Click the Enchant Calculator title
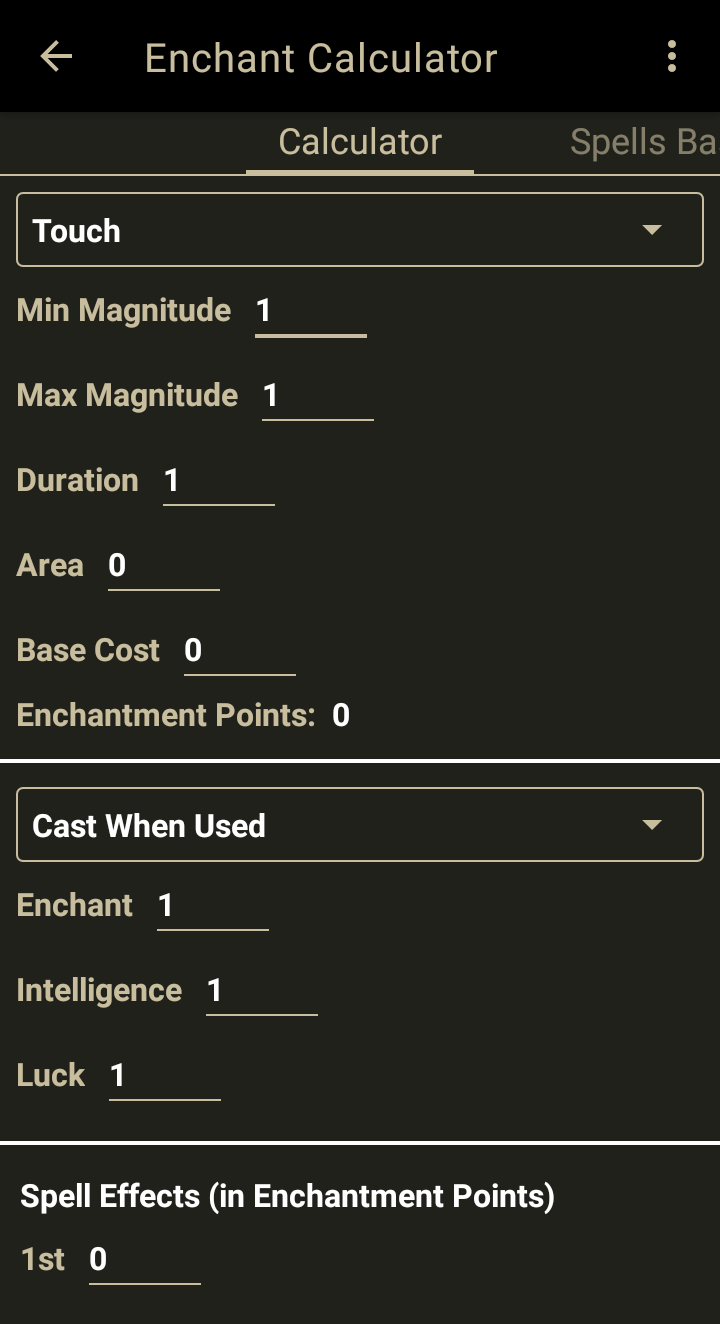Viewport: 720px width, 1324px height. tap(321, 58)
